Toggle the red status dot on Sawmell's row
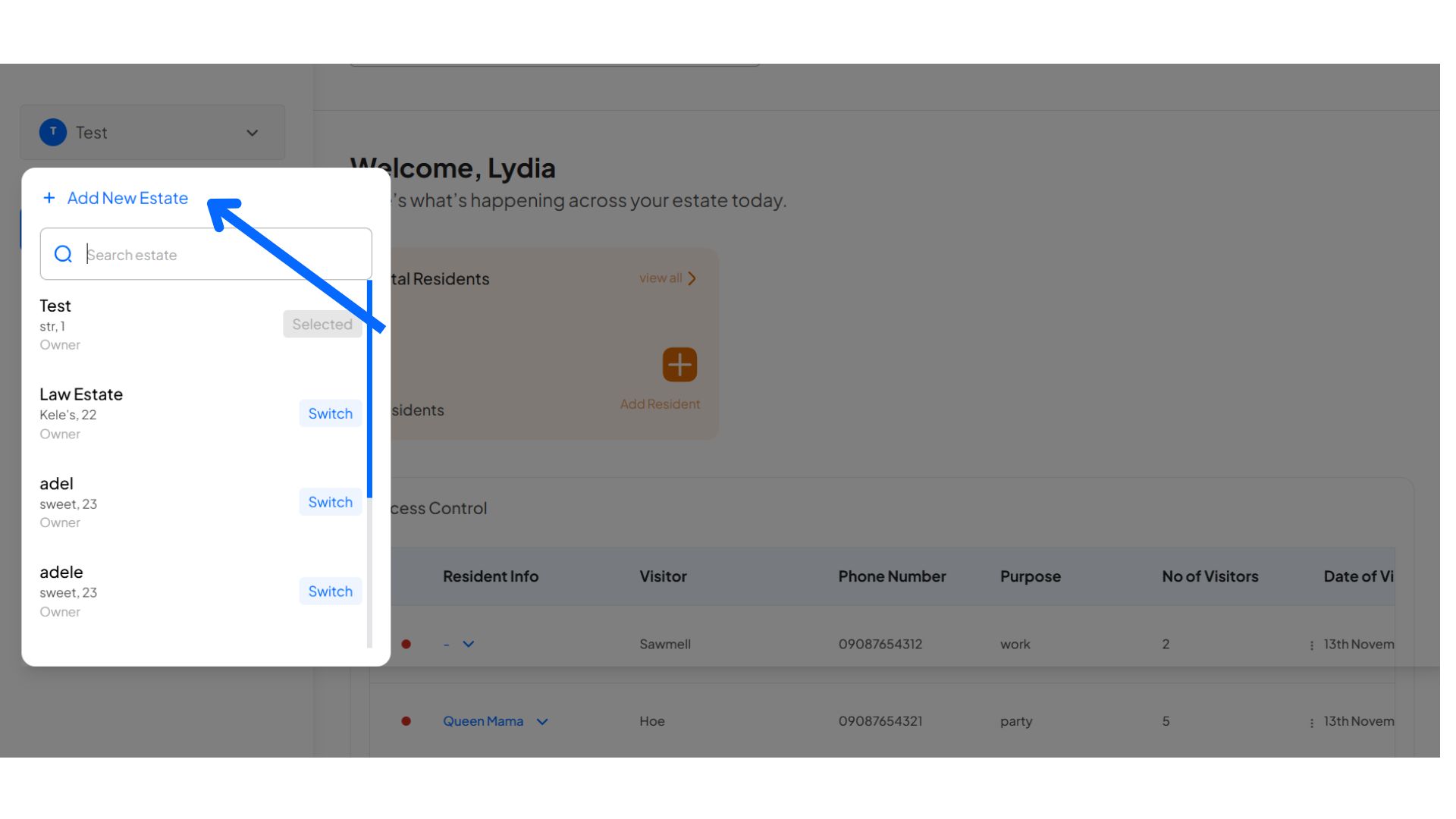Viewport: 1456px width, 819px height. coord(406,644)
